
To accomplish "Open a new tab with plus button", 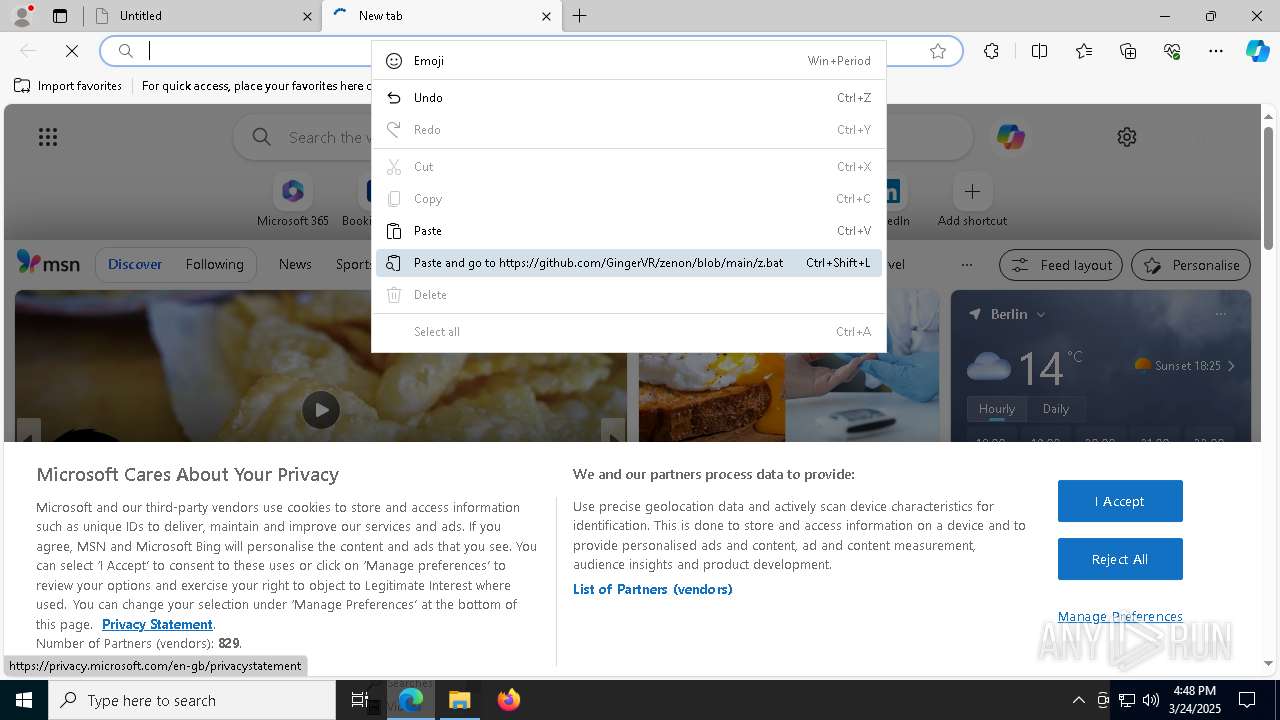I will 580,16.
